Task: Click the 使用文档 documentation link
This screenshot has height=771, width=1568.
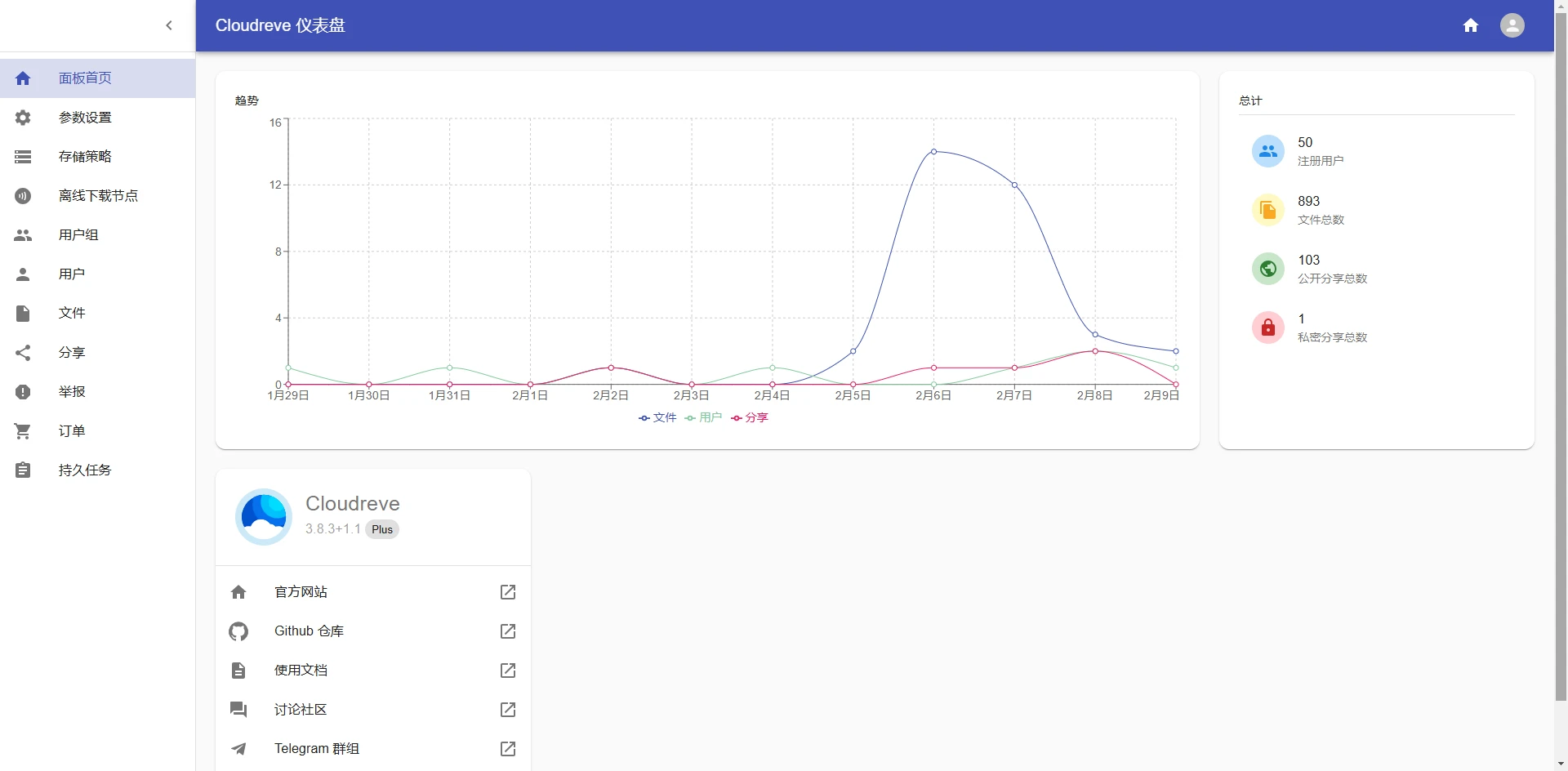Action: (301, 671)
